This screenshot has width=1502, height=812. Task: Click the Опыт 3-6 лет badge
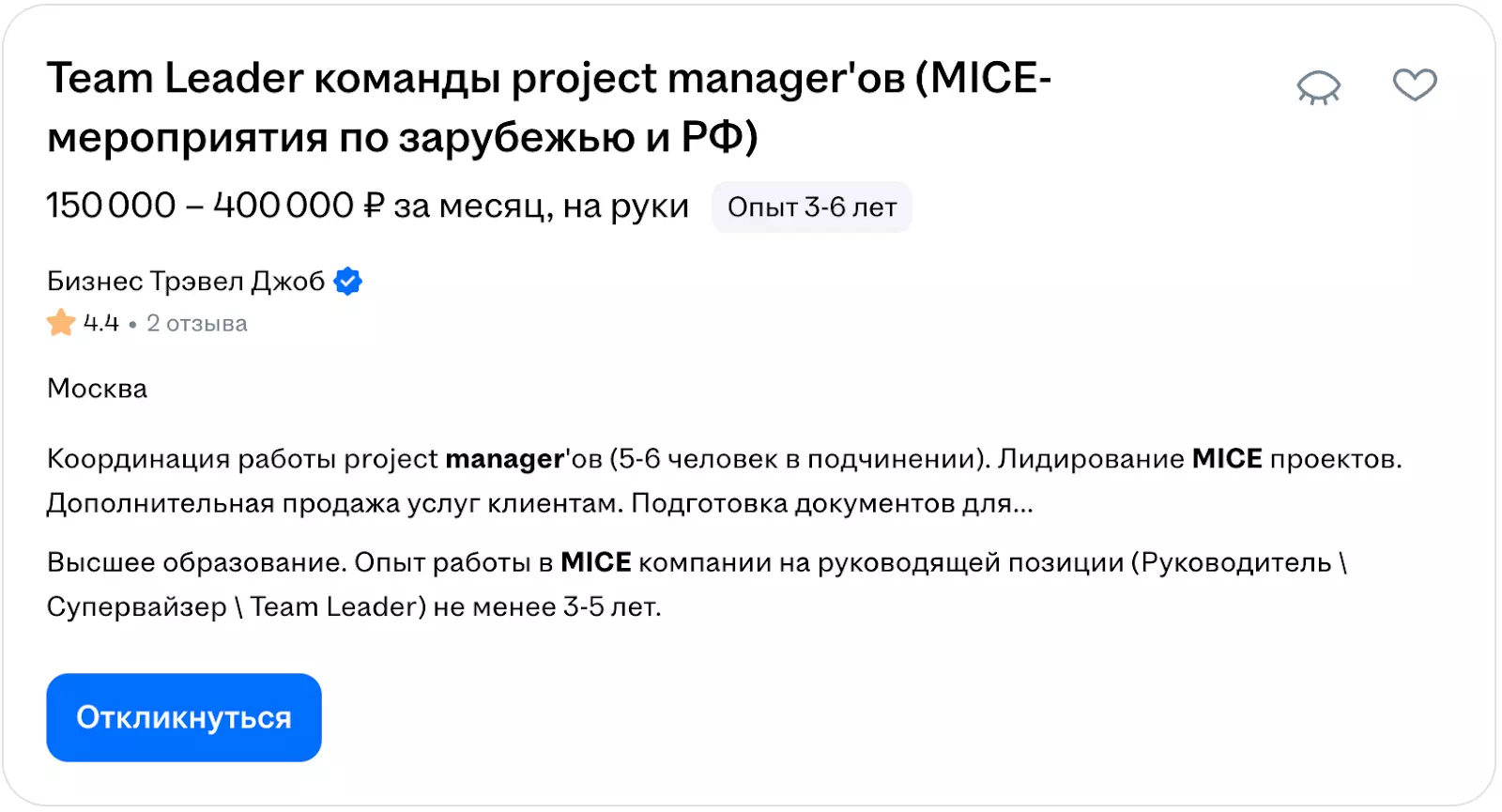(812, 207)
